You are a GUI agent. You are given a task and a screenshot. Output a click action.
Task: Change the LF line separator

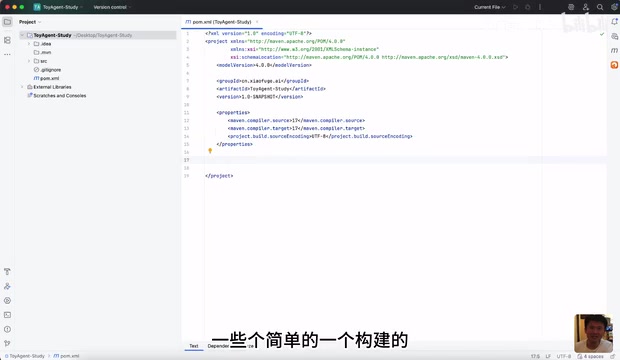(x=548, y=356)
